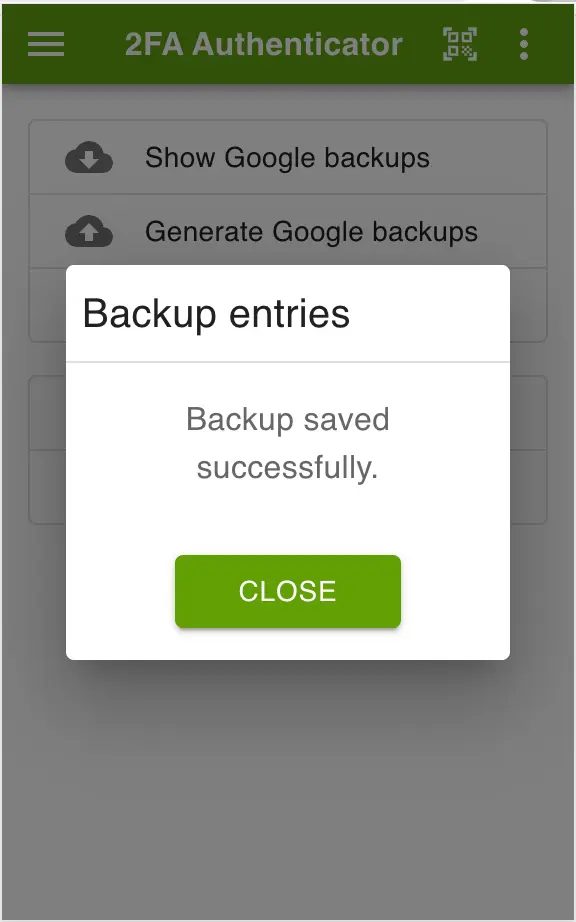Screen dimensions: 576x922
Task: Click the Backup entries dialog heading
Action: click(x=218, y=313)
